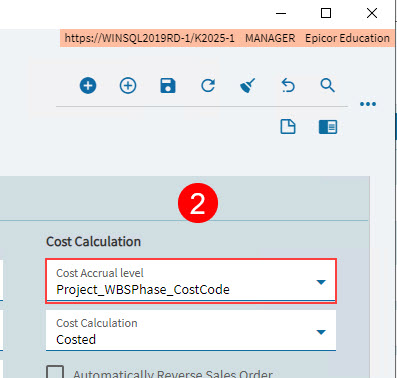Screen dimensions: 397x378
Task: Click the outlined plus circle icon
Action: tap(128, 86)
